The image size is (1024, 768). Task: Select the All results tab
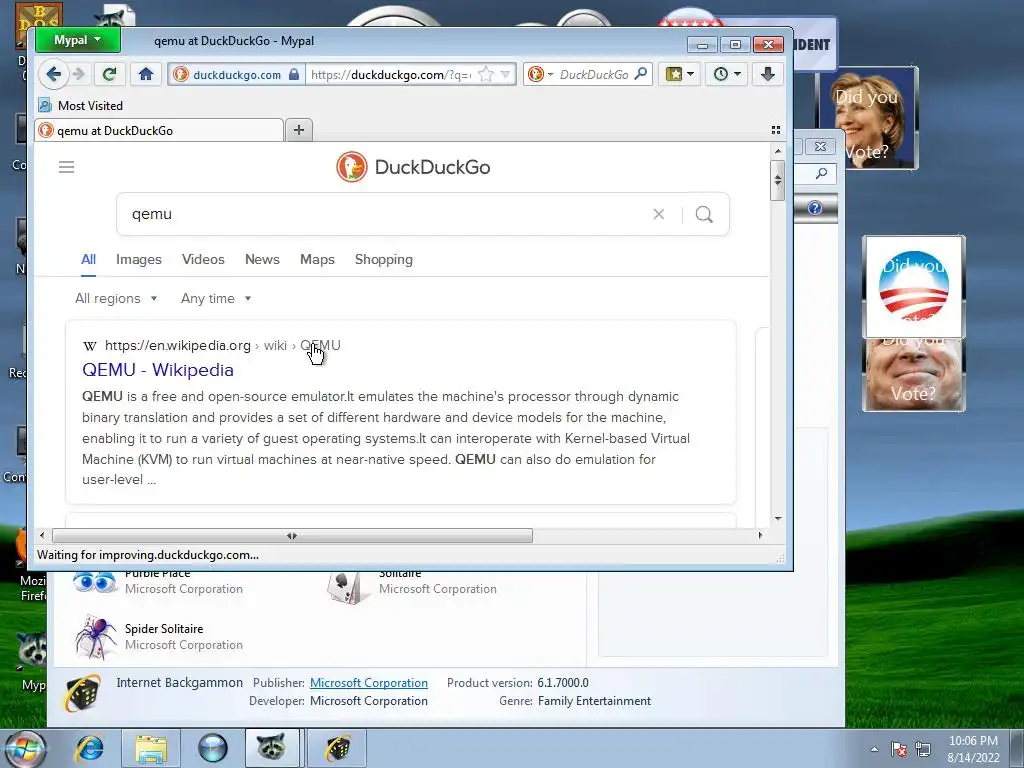88,259
